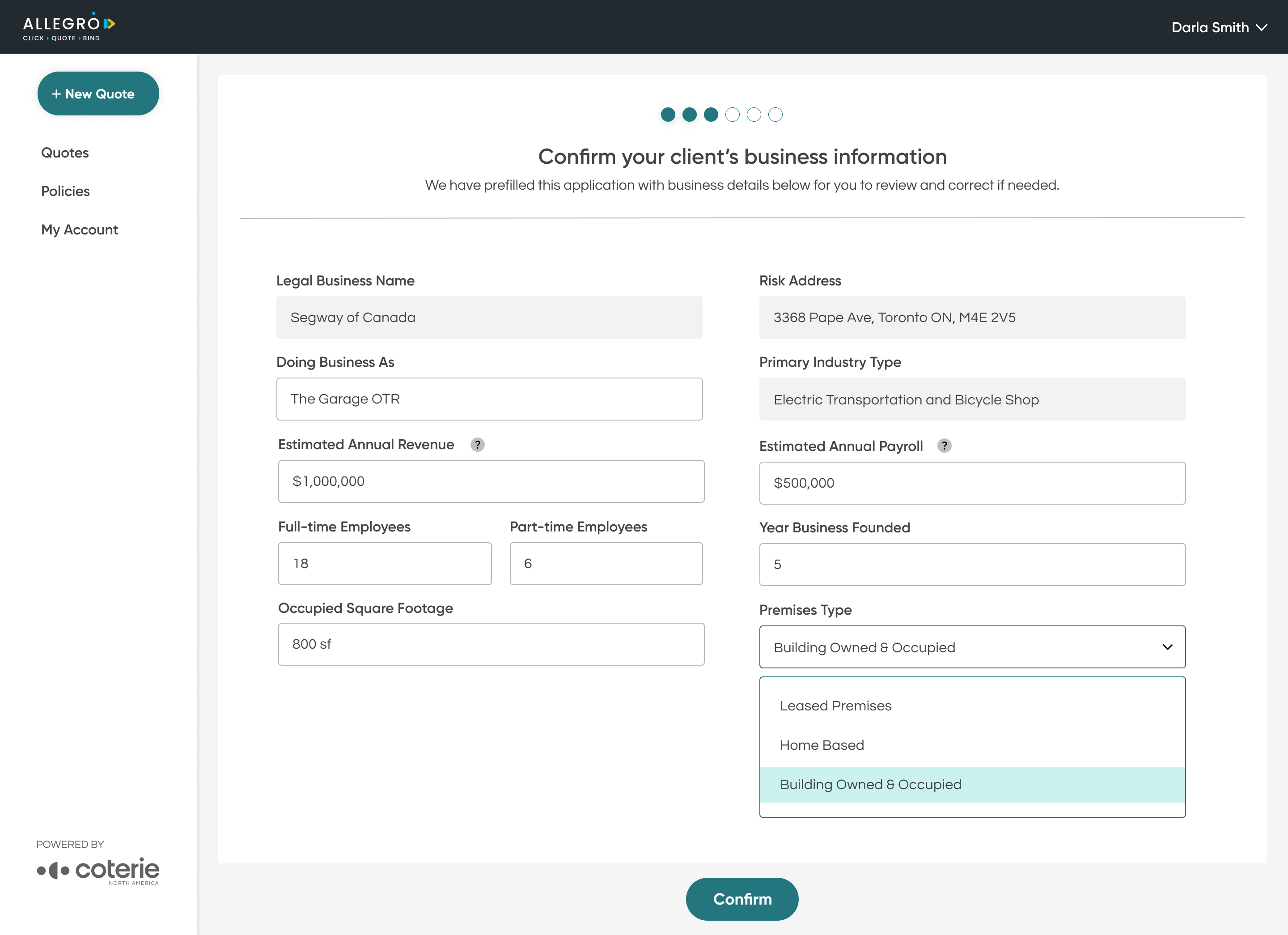Open the Darla Smith user menu

pos(1219,27)
